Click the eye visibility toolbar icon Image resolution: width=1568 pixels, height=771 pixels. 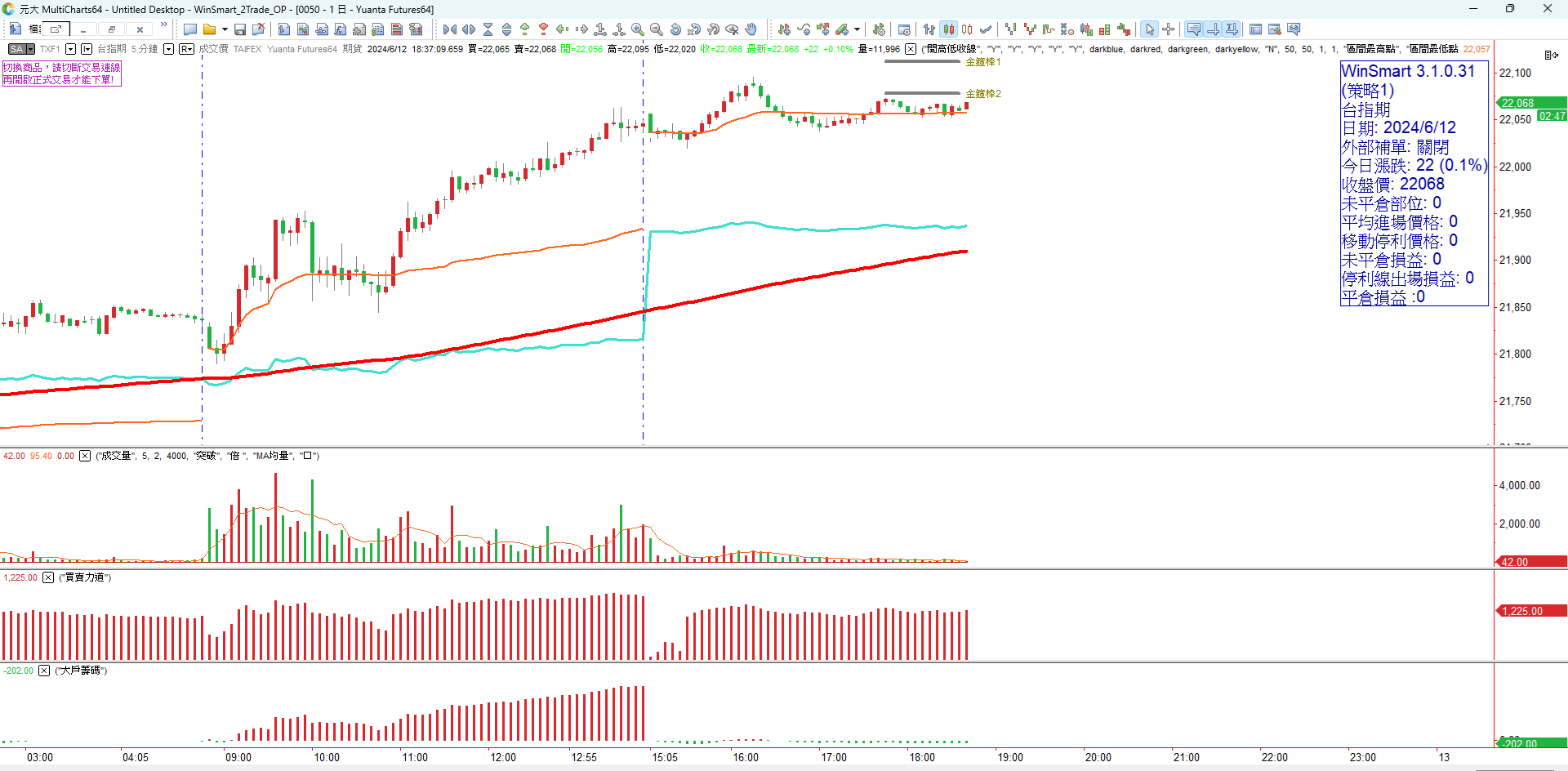coord(732,29)
